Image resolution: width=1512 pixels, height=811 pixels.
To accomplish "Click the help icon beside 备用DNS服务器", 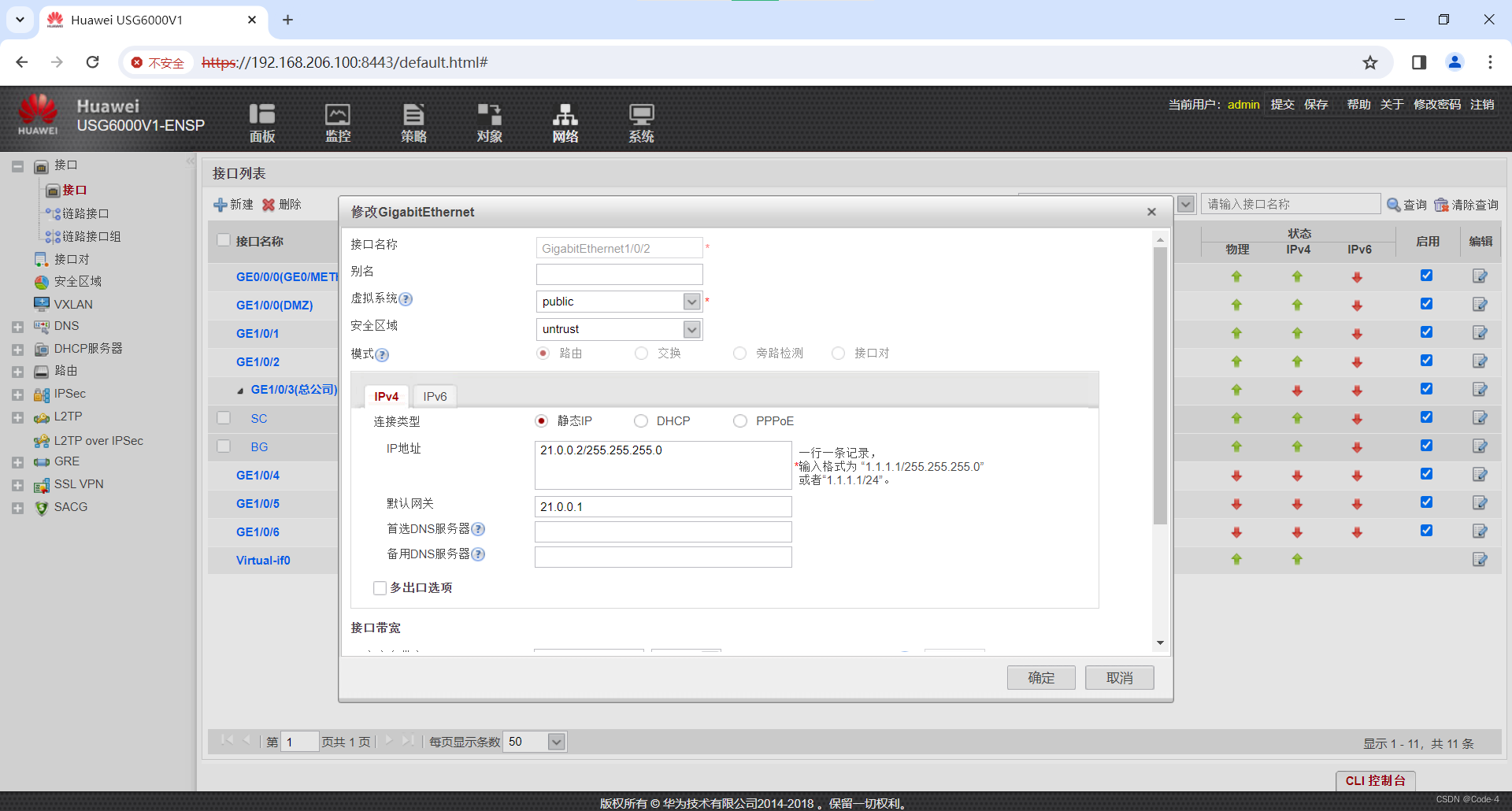I will pyautogui.click(x=478, y=554).
